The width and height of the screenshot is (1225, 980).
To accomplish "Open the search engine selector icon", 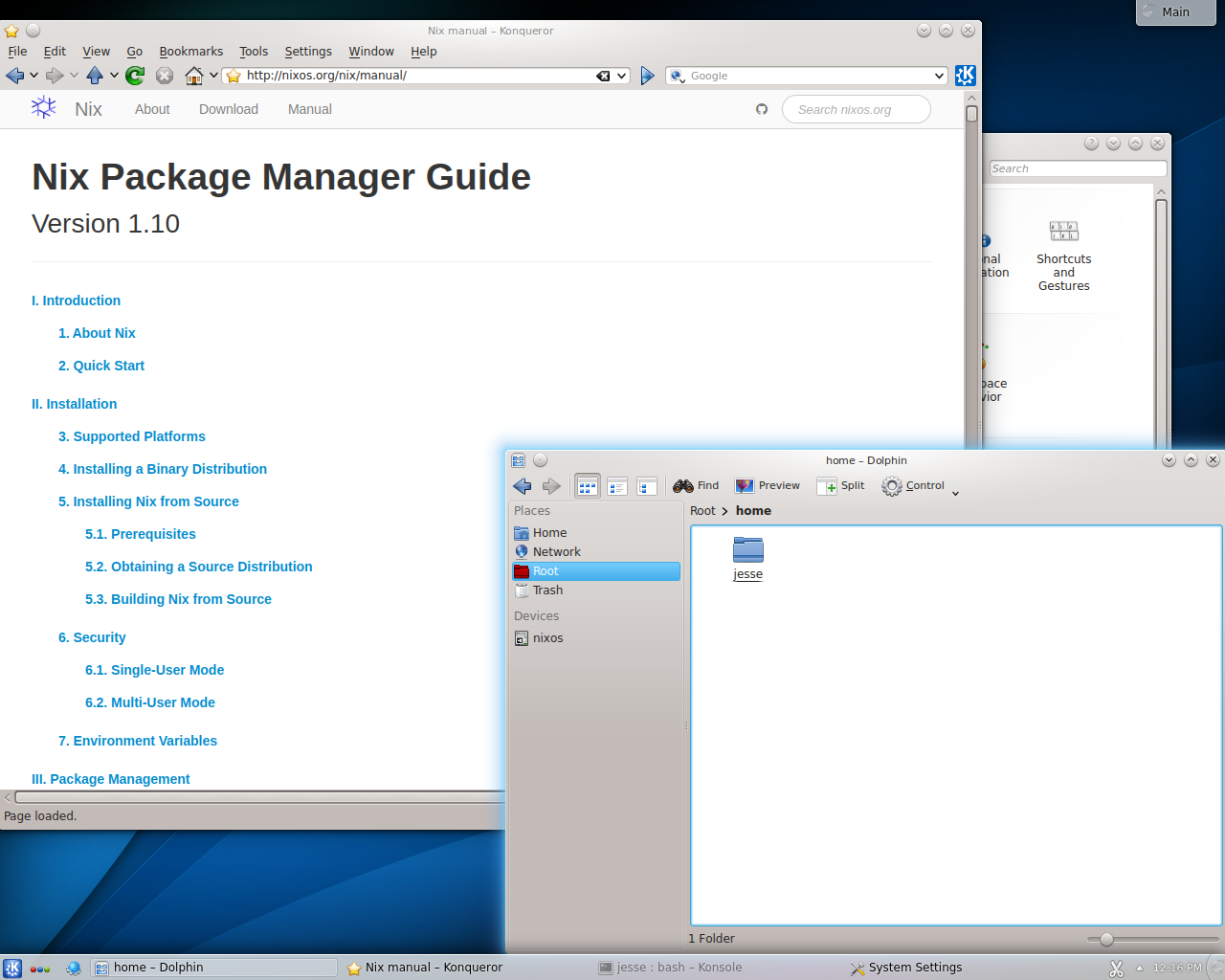I will point(678,76).
